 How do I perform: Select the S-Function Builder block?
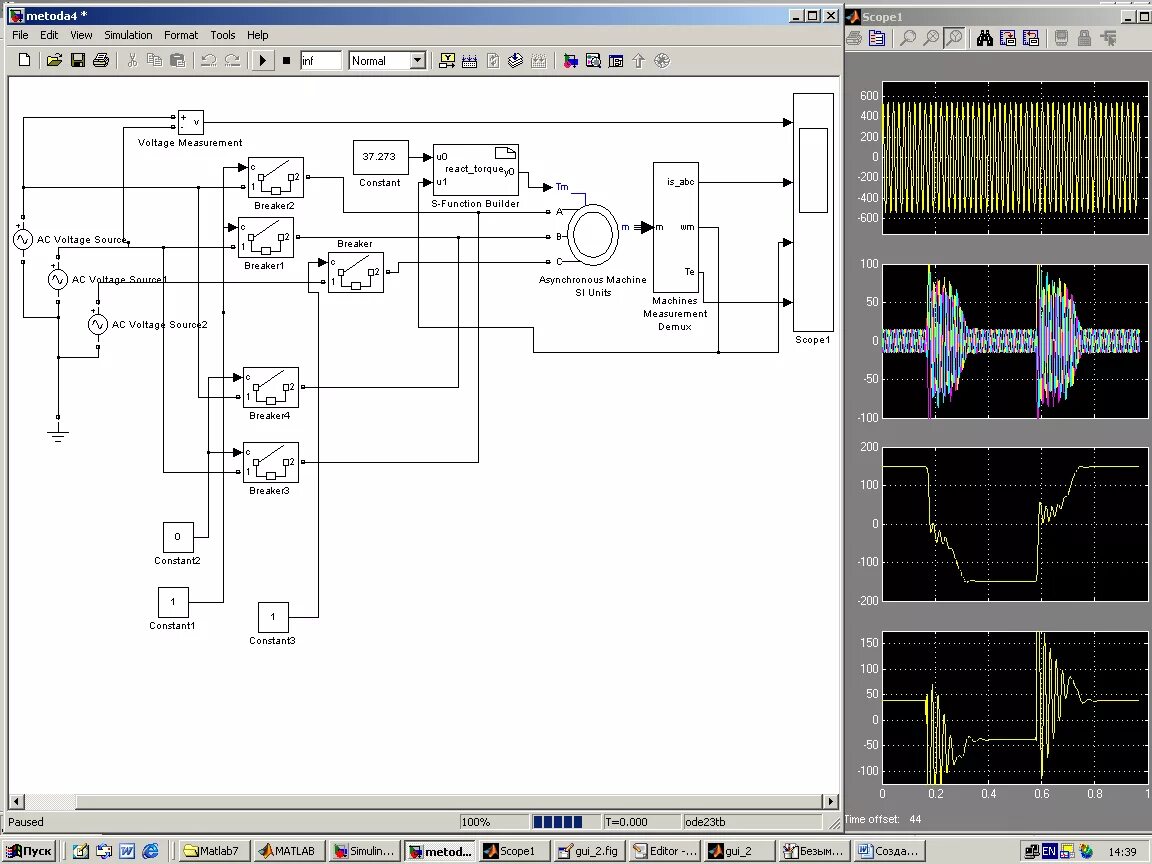[476, 170]
